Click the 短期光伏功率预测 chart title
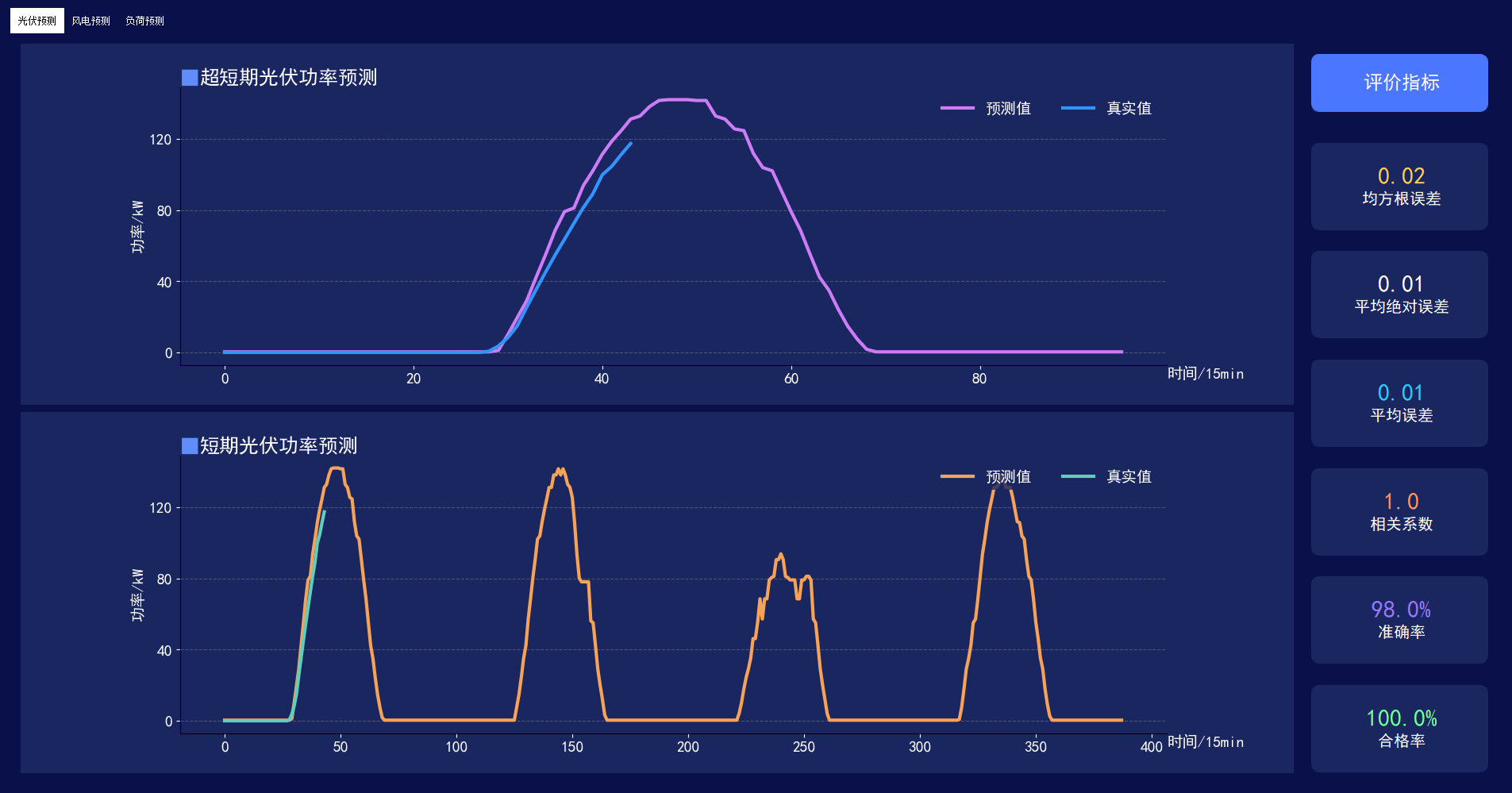Image resolution: width=1512 pixels, height=793 pixels. click(x=279, y=446)
